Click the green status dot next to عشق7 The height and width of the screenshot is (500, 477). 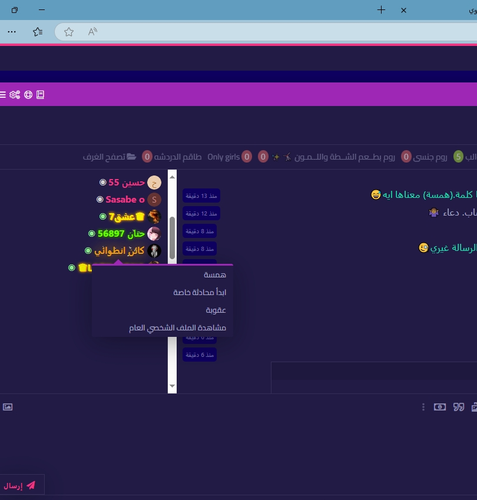coord(103,217)
